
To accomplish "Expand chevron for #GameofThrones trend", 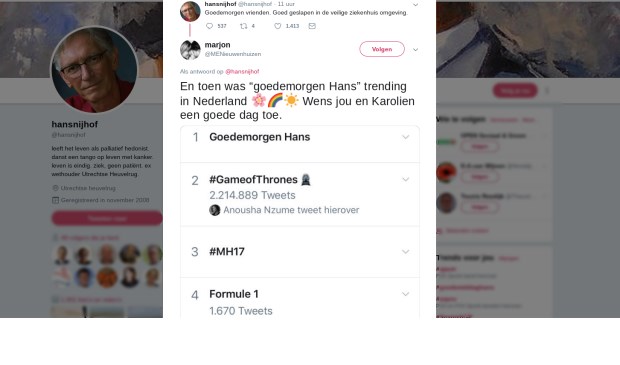I will pos(405,180).
